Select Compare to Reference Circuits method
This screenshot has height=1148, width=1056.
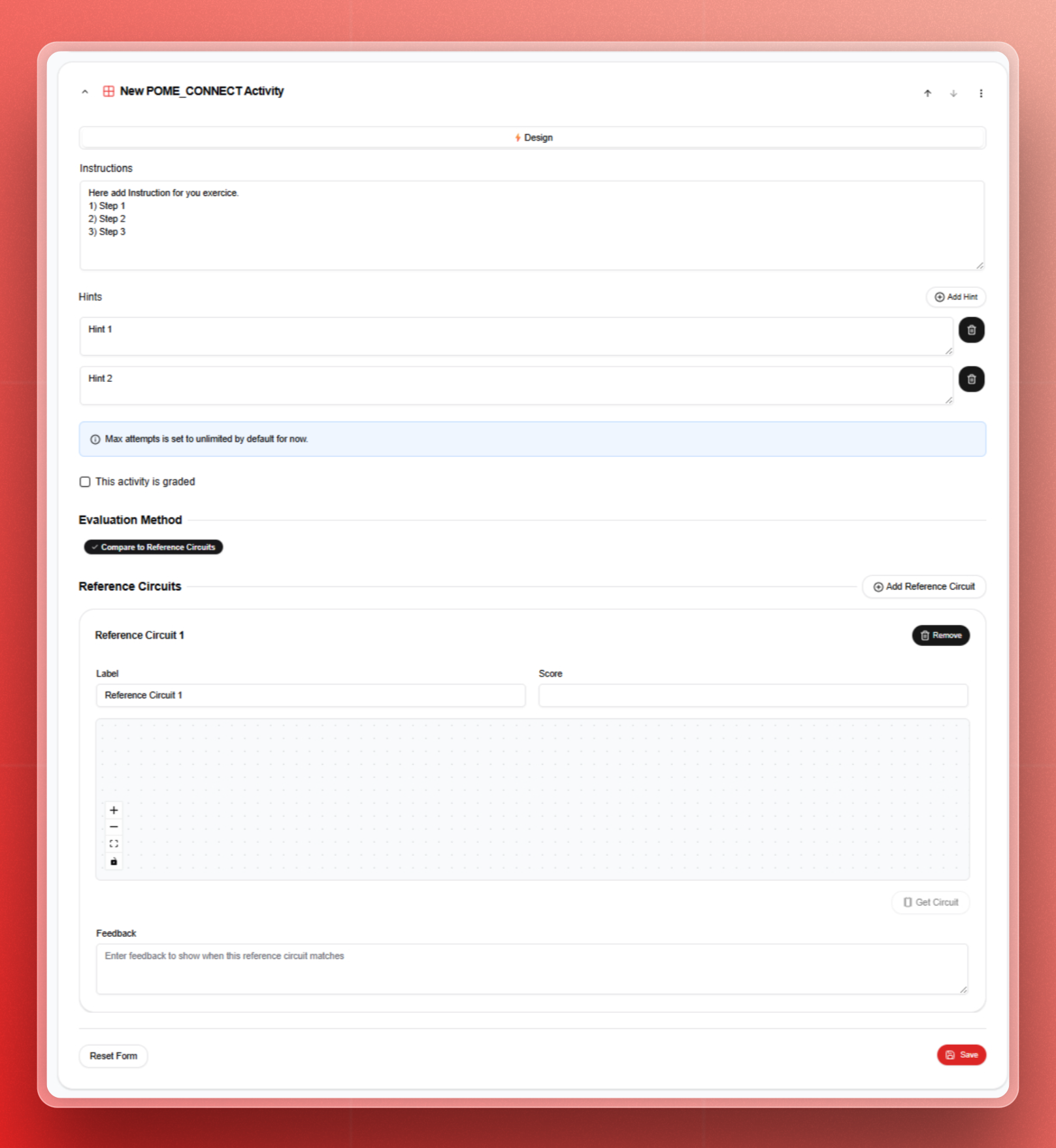point(154,547)
